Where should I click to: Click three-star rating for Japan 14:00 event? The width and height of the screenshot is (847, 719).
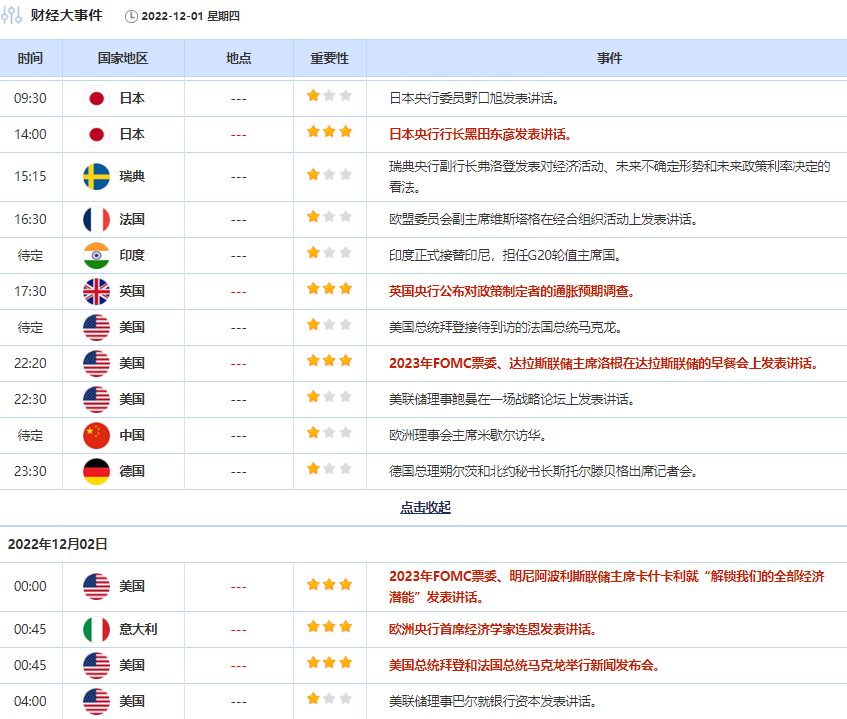tap(329, 133)
